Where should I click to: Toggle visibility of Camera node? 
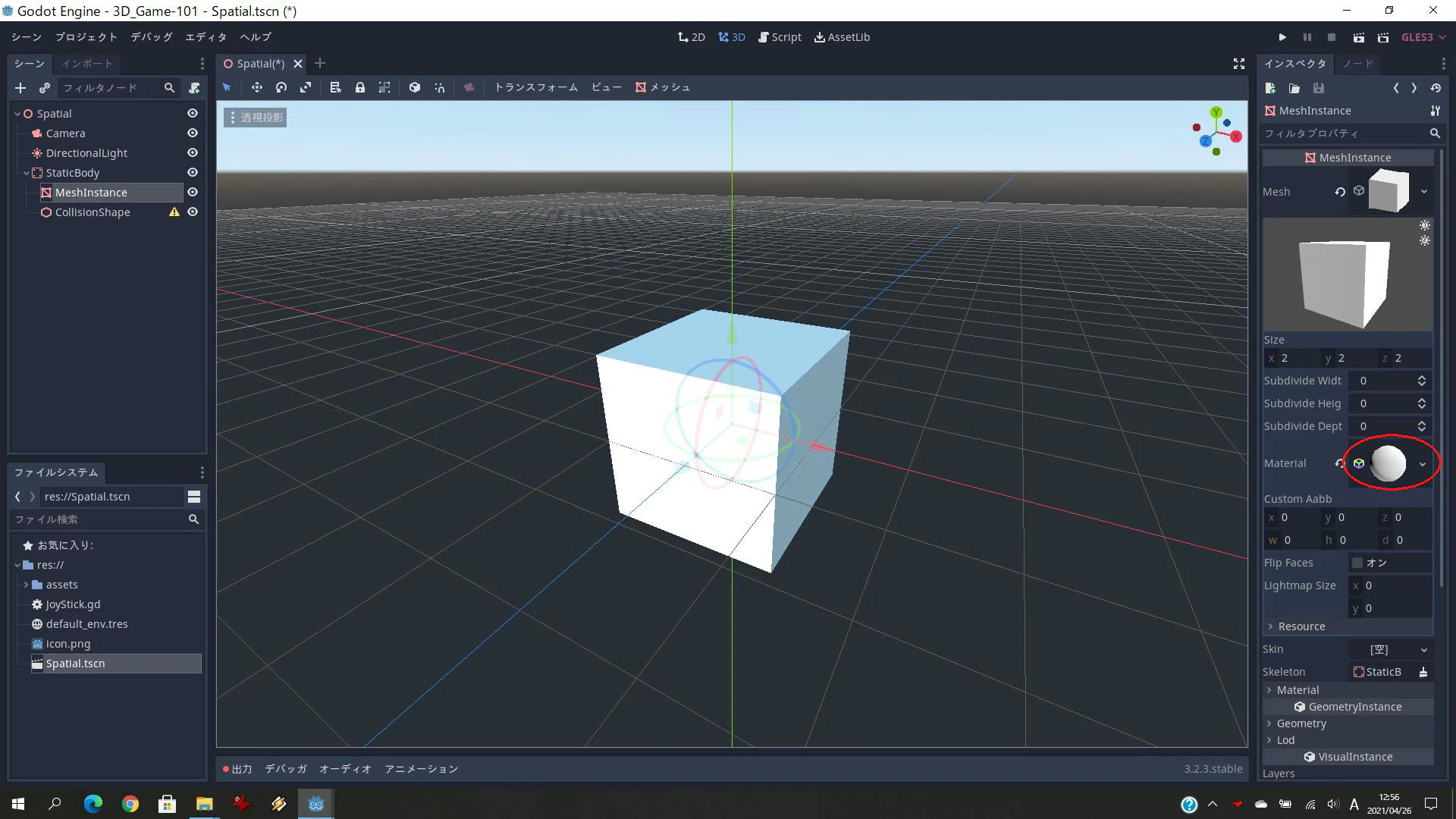coord(193,133)
